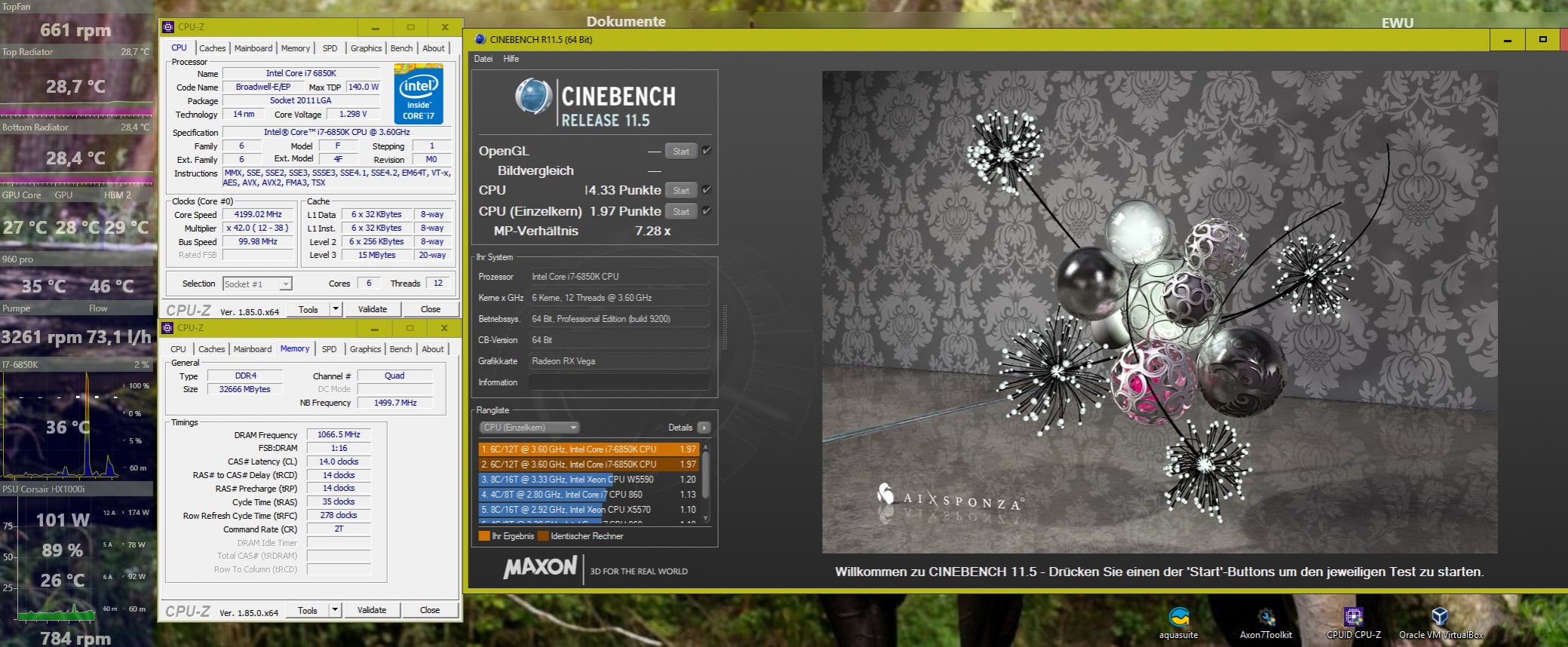The image size is (1568, 647).
Task: Start the CPU (Einzelkern) benchmark
Action: click(x=681, y=211)
